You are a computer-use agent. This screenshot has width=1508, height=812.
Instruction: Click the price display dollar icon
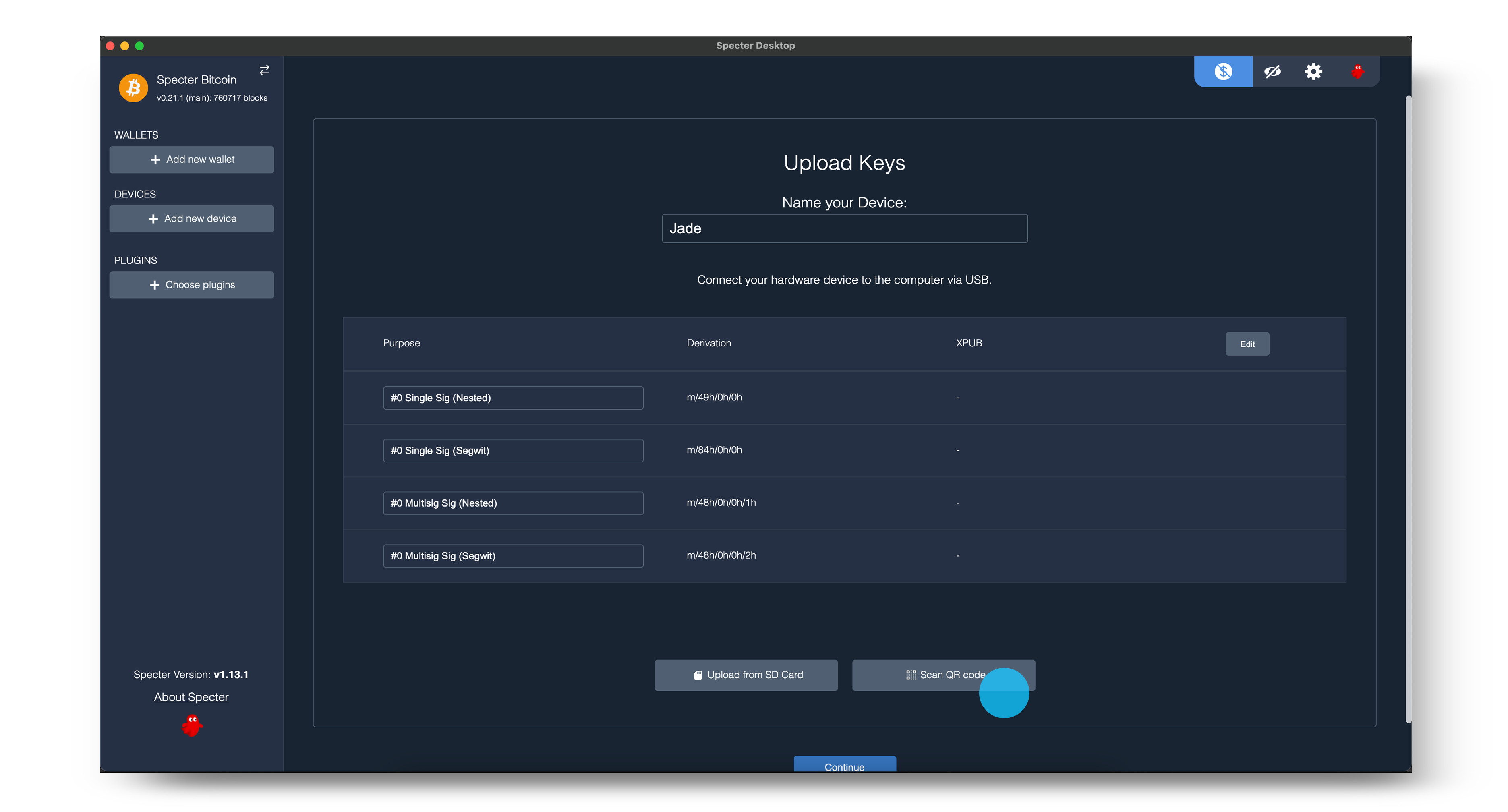(1223, 71)
